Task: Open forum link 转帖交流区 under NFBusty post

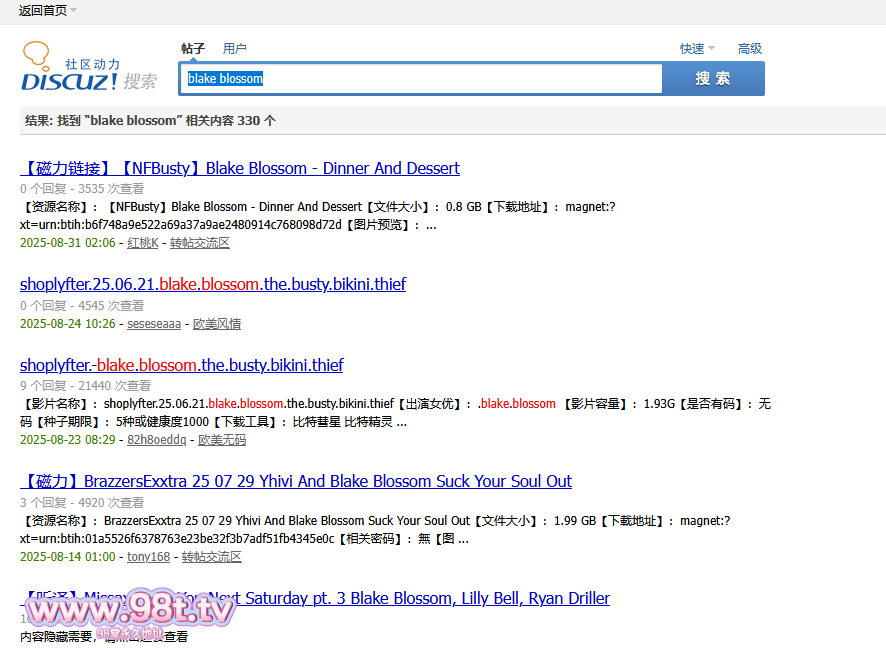Action: point(200,243)
